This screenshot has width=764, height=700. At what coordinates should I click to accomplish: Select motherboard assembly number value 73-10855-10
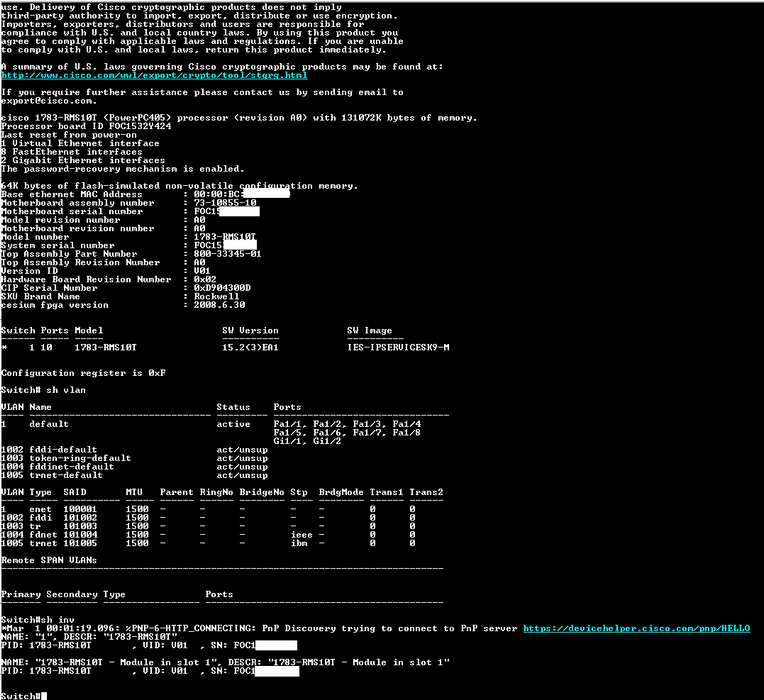(225, 203)
